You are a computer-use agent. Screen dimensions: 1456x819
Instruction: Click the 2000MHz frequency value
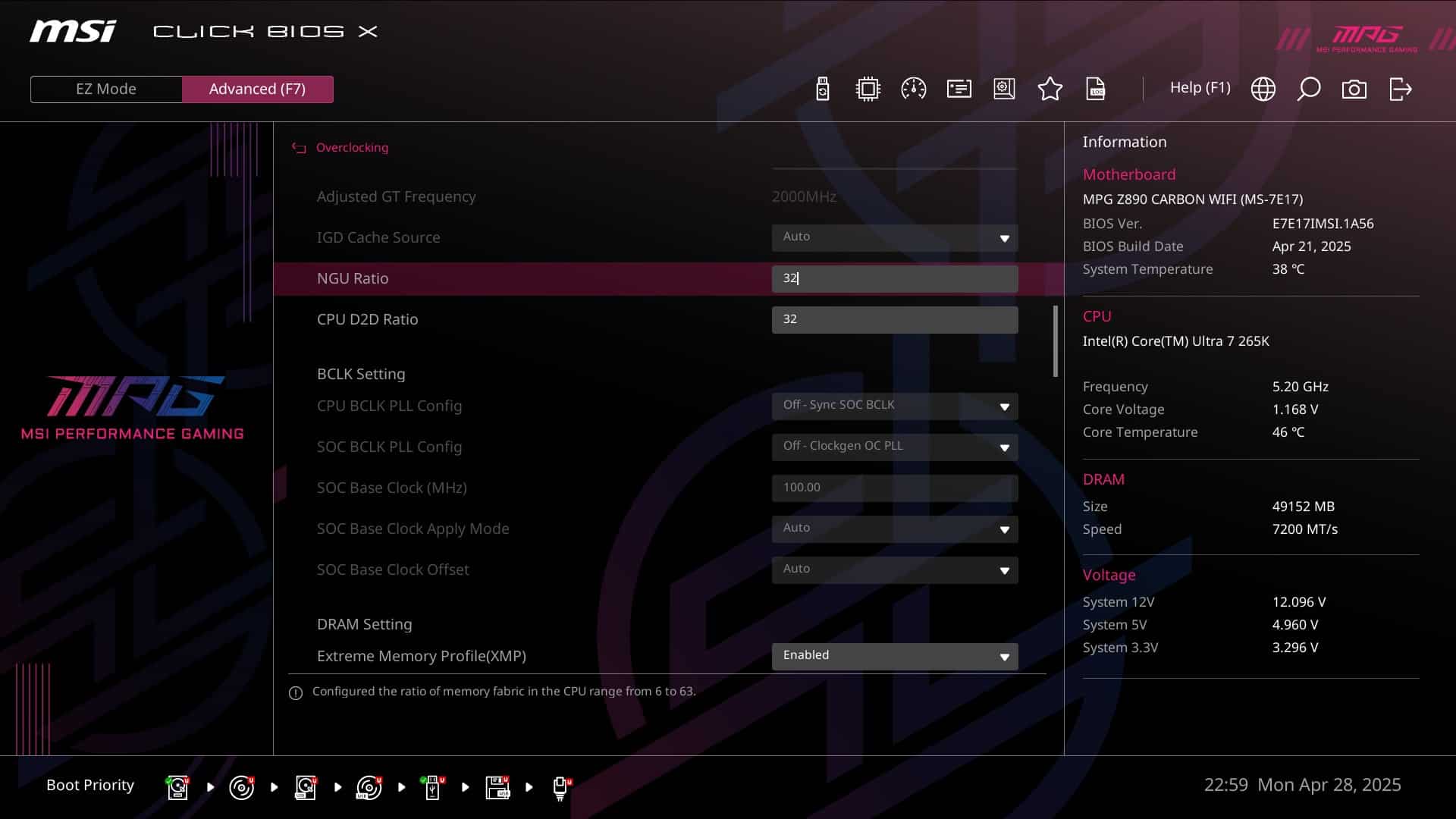[804, 196]
